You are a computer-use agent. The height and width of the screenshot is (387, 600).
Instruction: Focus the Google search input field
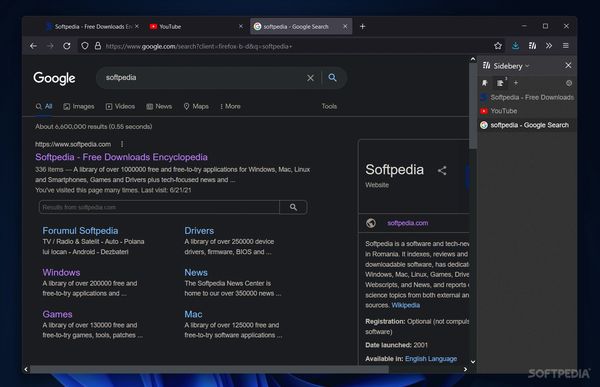point(203,78)
